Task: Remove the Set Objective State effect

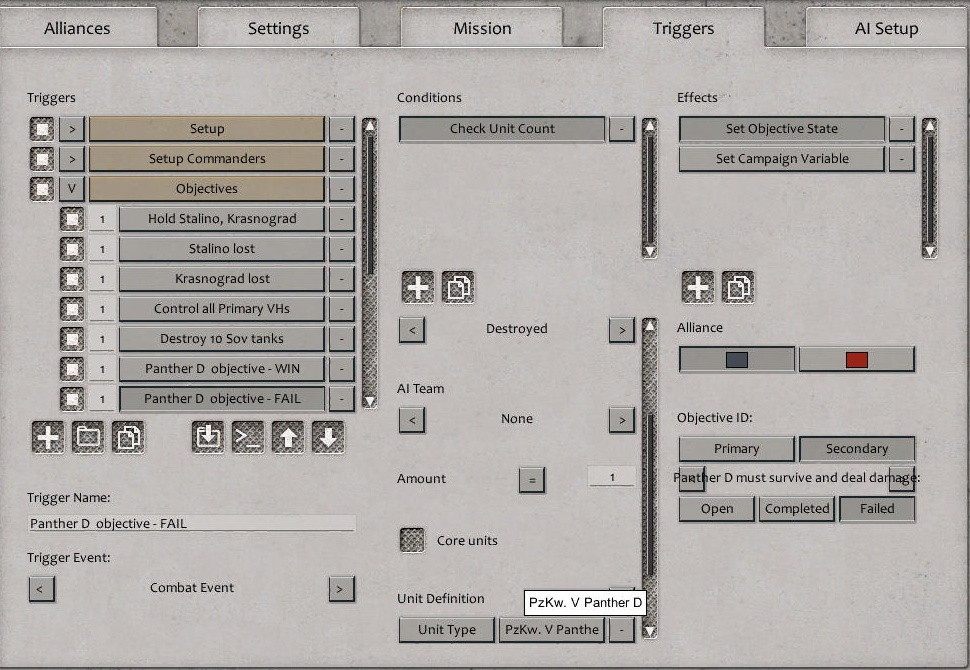Action: (901, 129)
